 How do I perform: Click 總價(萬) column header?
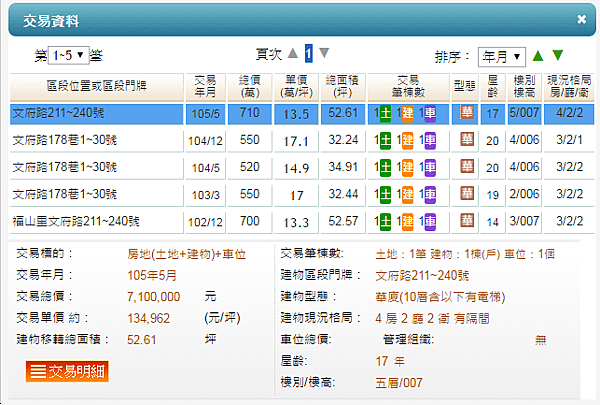[250, 87]
